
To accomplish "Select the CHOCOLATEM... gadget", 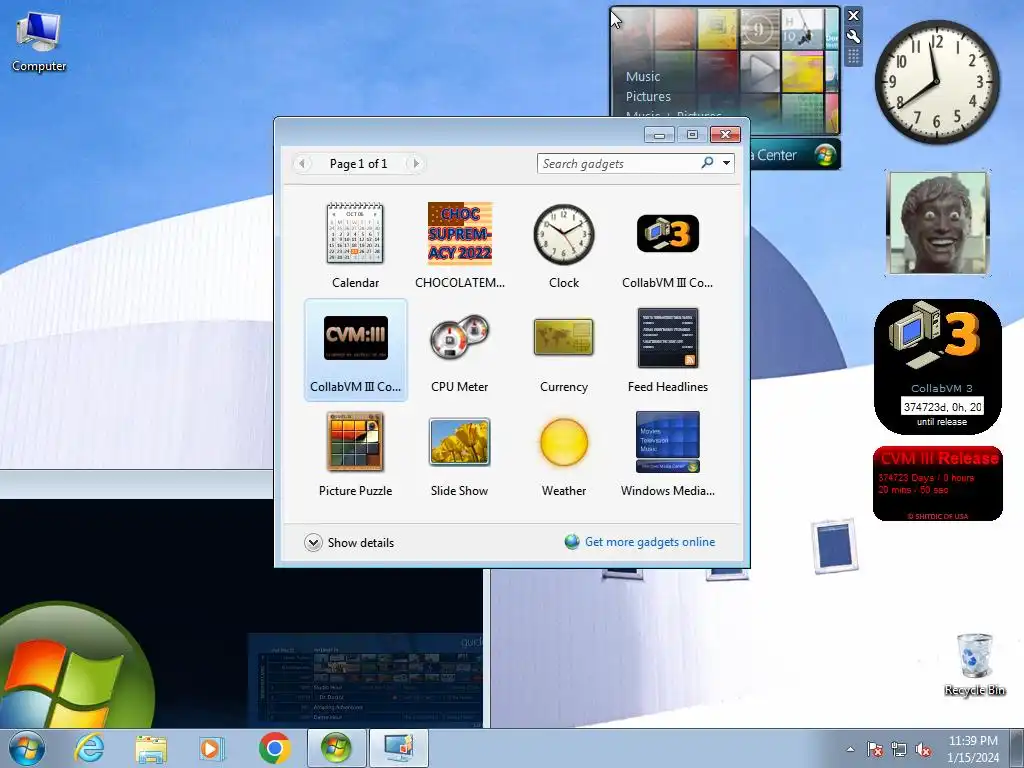I will click(460, 246).
